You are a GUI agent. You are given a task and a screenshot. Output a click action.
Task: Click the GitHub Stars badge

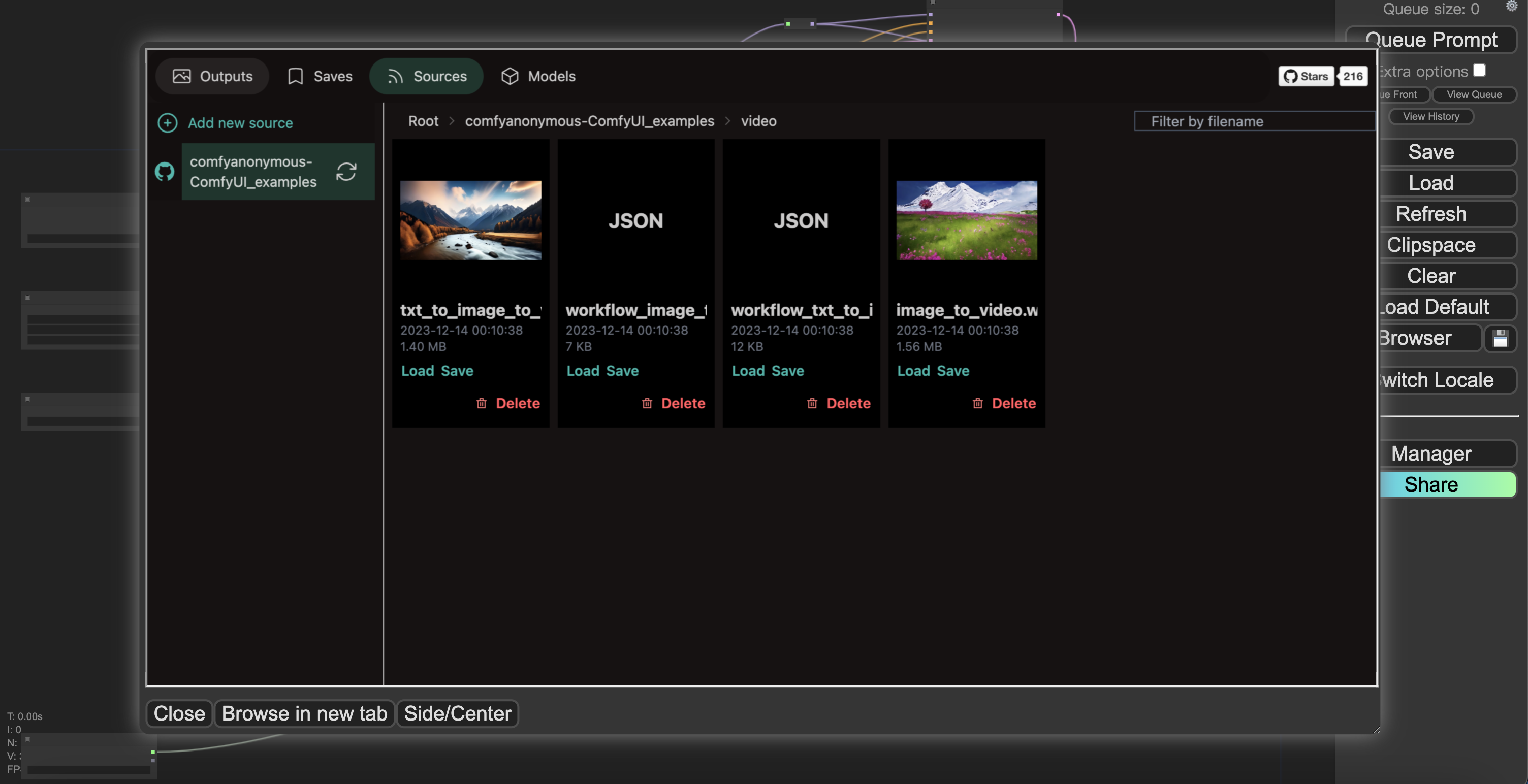(1306, 76)
